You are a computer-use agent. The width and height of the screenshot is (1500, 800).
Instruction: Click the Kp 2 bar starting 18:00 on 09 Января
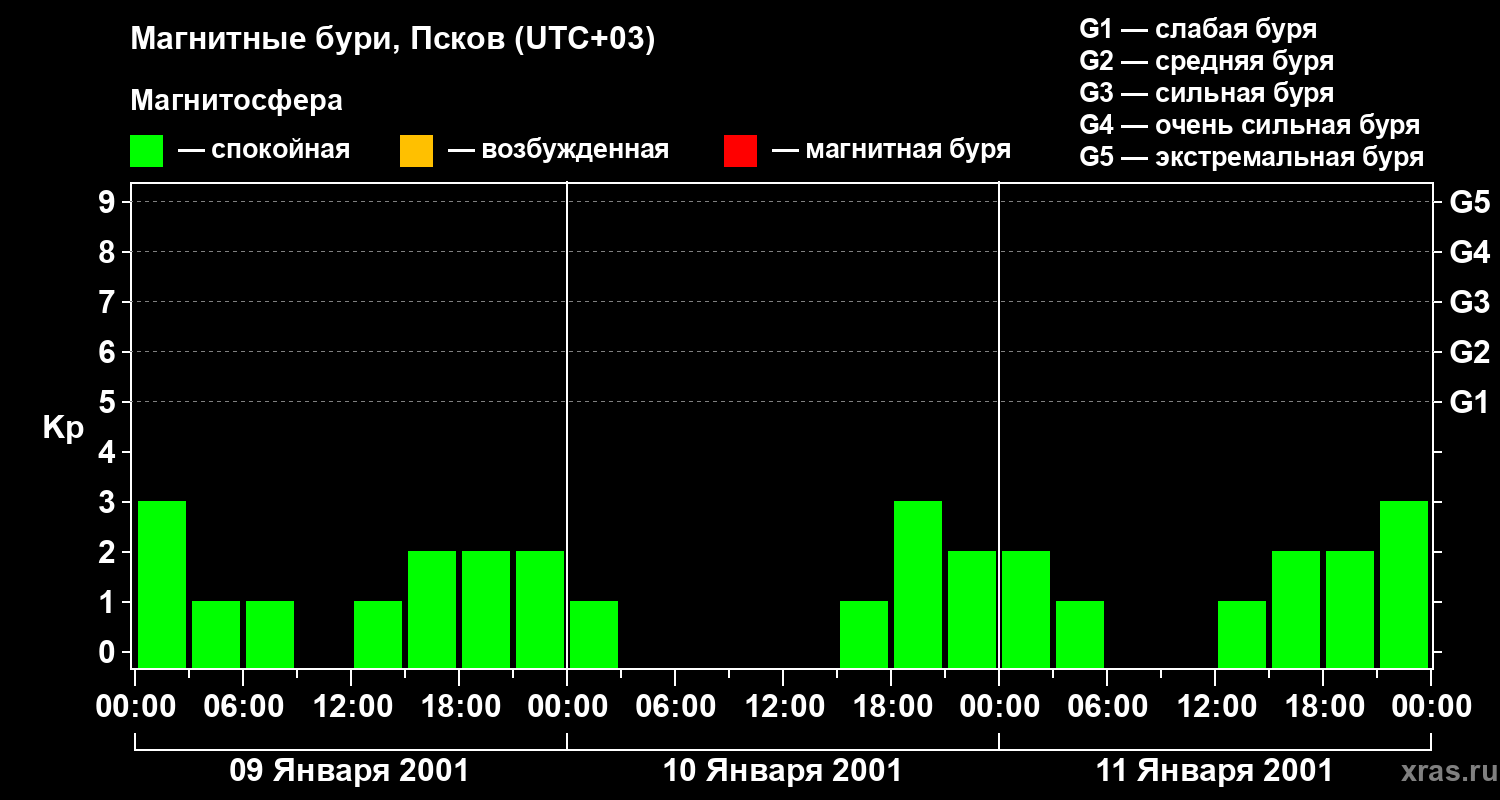[486, 609]
